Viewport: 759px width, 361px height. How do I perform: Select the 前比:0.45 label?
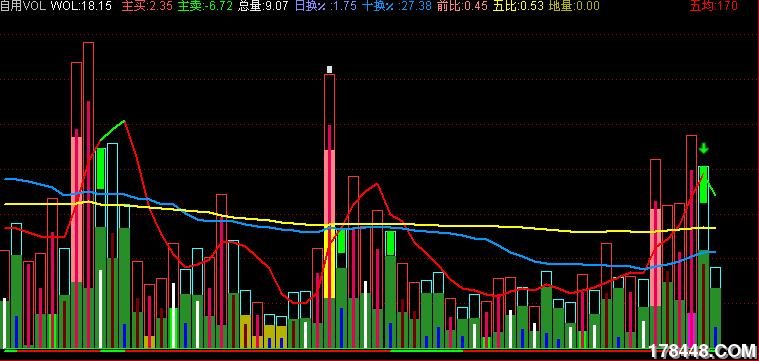pos(461,6)
